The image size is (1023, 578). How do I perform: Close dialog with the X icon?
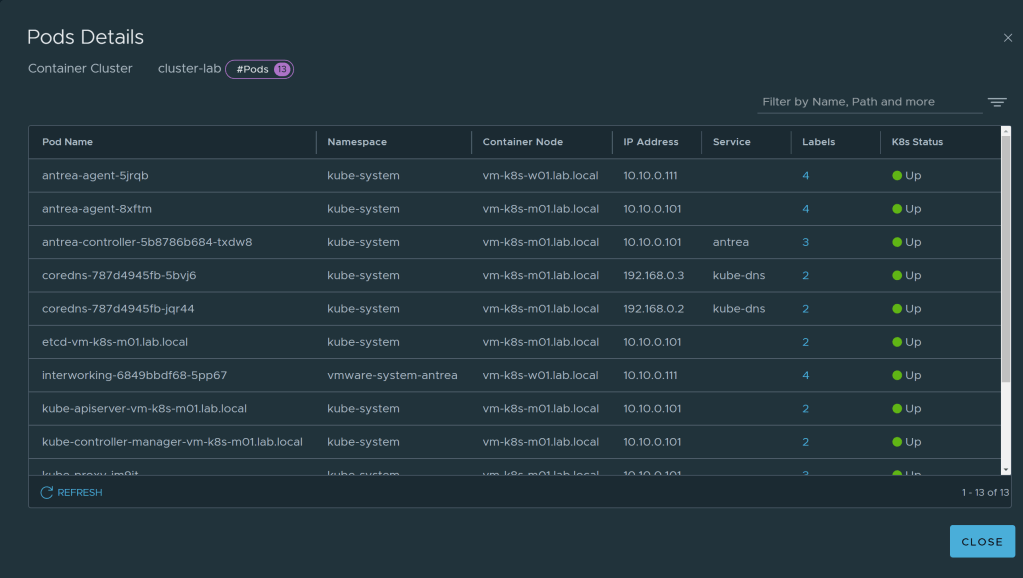(1007, 38)
